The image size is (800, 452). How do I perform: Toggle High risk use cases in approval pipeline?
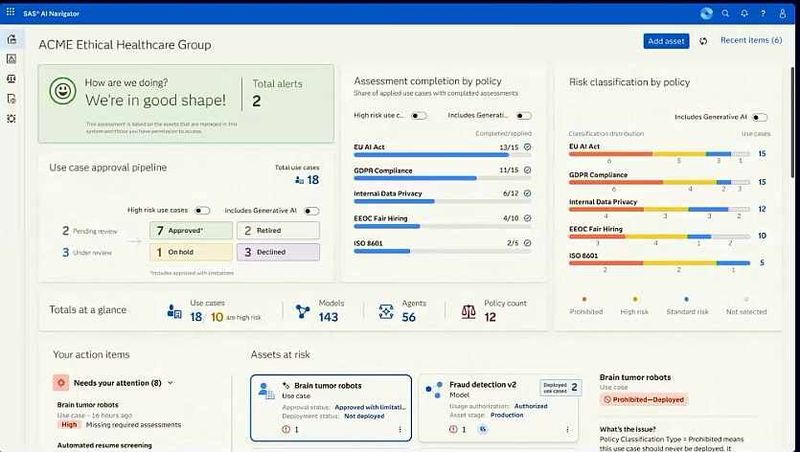point(203,211)
